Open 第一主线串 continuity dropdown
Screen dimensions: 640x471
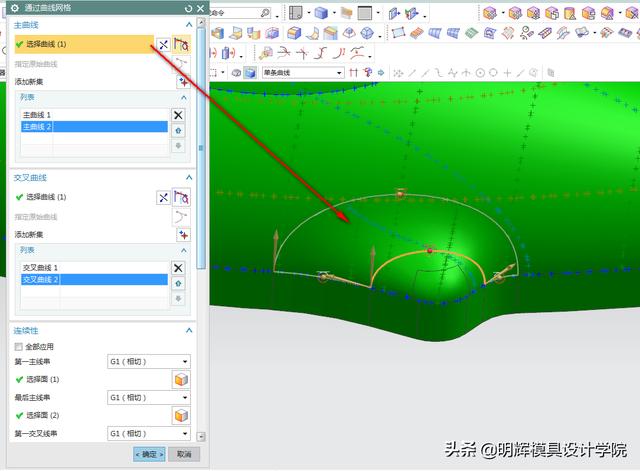click(149, 362)
